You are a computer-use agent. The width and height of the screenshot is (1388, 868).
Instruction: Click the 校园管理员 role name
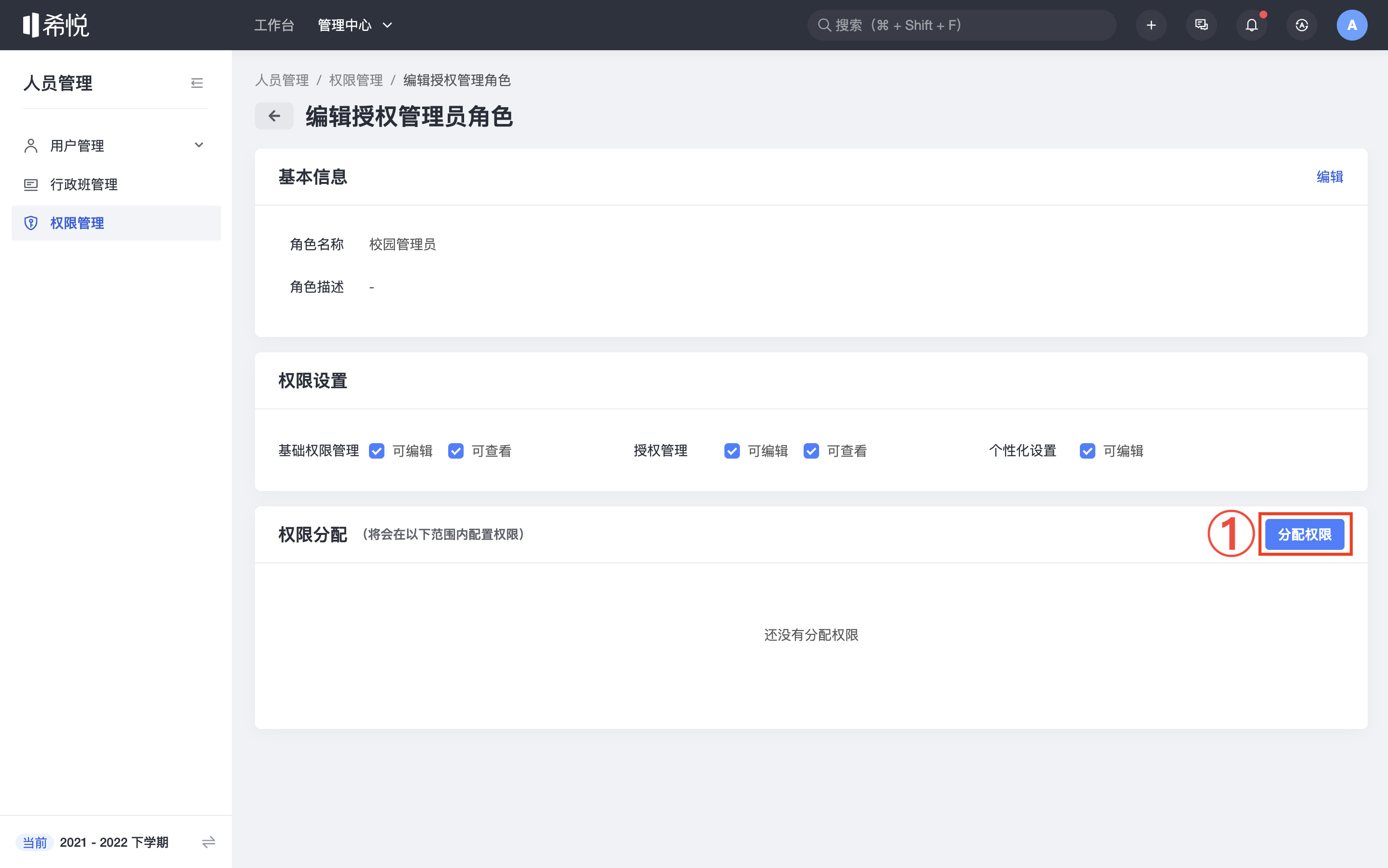click(x=403, y=244)
